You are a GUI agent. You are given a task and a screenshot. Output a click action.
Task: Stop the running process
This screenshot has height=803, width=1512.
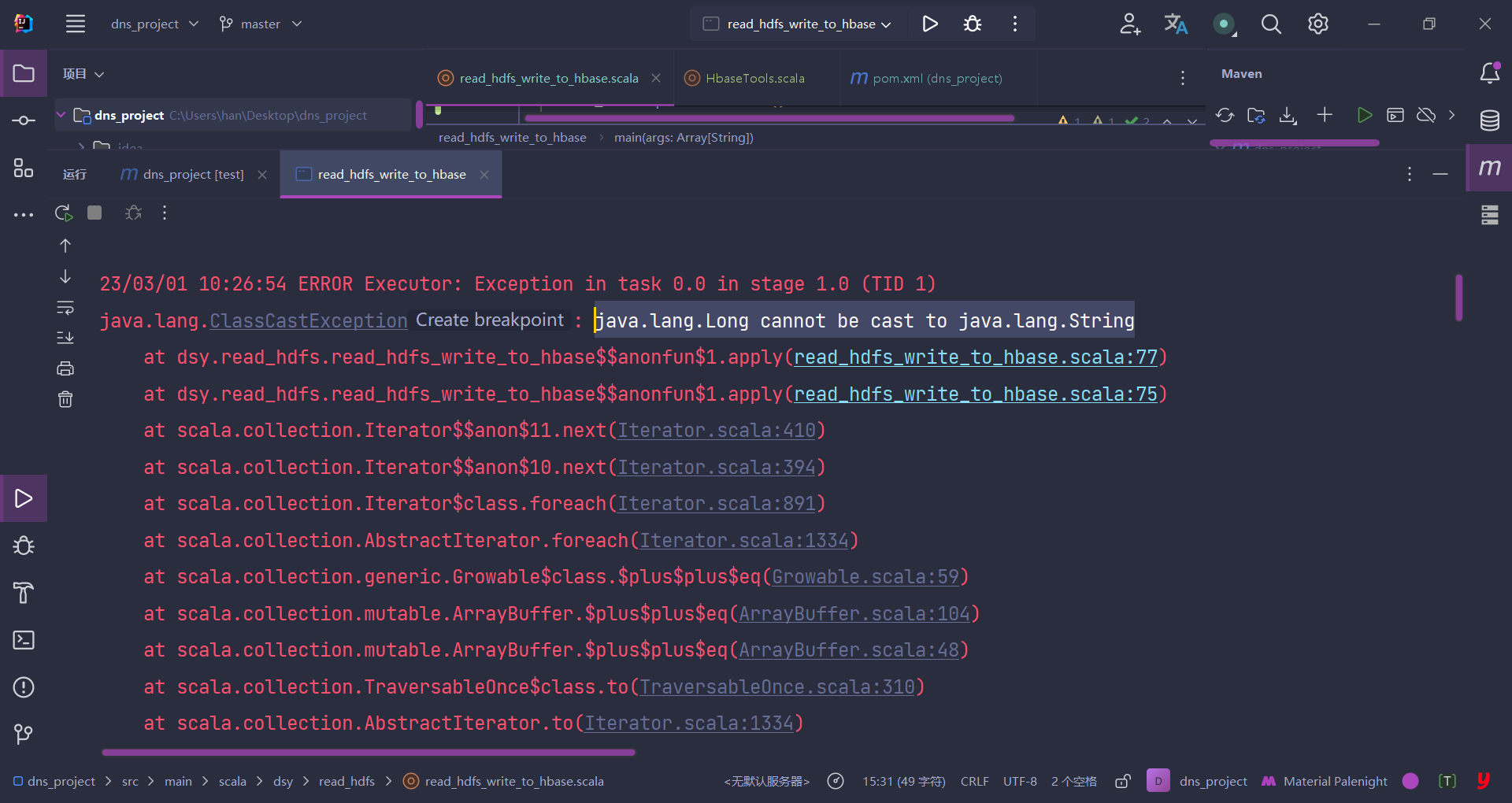[94, 213]
